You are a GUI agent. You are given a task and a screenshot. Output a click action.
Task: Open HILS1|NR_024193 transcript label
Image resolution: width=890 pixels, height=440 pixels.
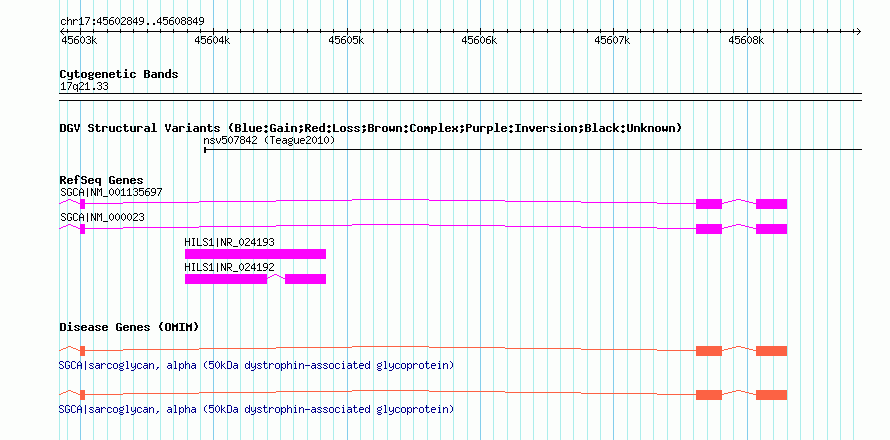click(x=229, y=242)
